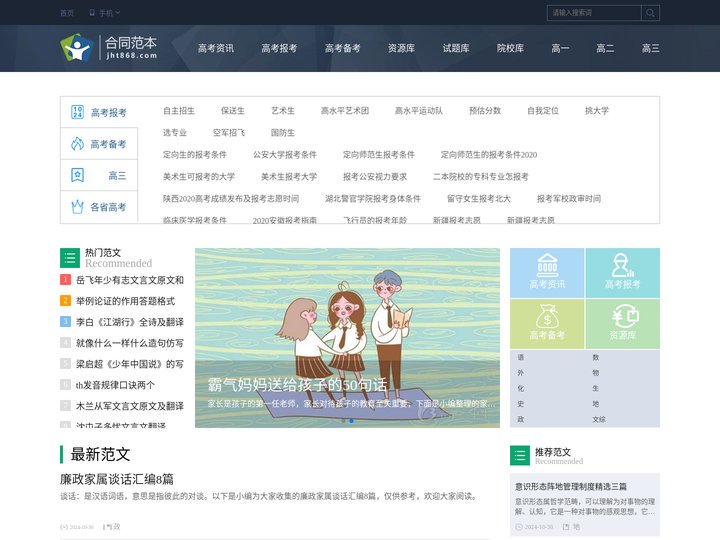Open 定向师范生的报考条件2020 link
Viewport: 720px width, 540px height.
[489, 155]
